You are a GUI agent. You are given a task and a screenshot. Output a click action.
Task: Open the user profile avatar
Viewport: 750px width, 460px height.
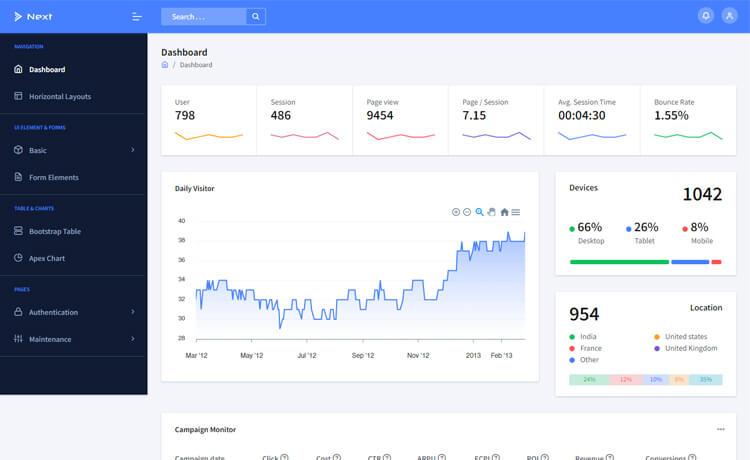728,16
